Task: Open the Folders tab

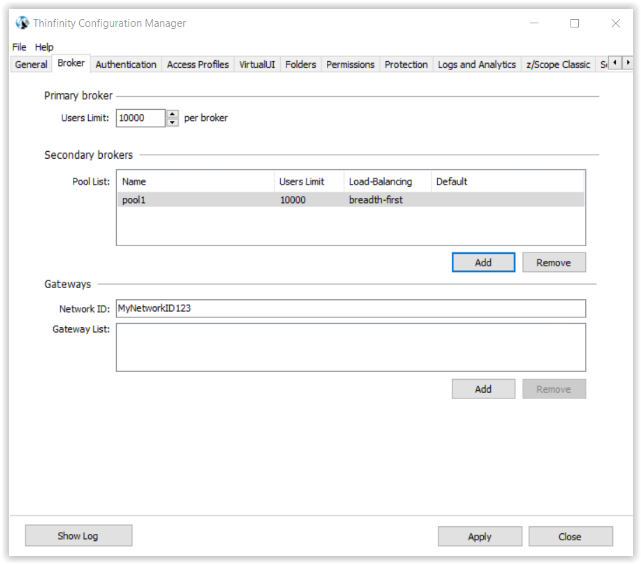Action: tap(301, 65)
